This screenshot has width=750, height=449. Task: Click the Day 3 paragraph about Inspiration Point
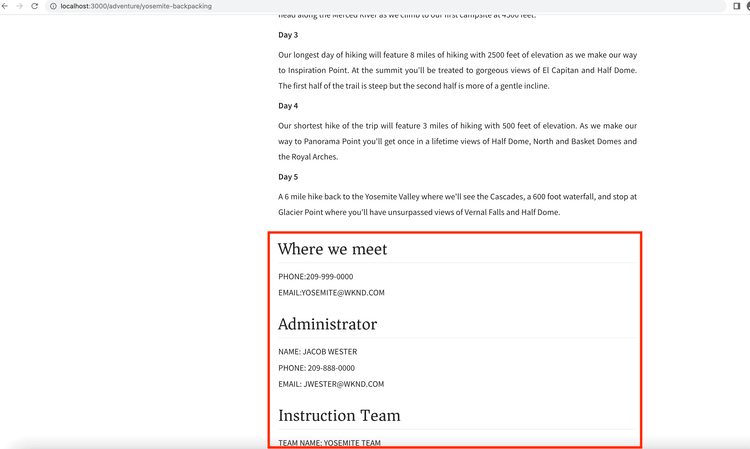(457, 70)
